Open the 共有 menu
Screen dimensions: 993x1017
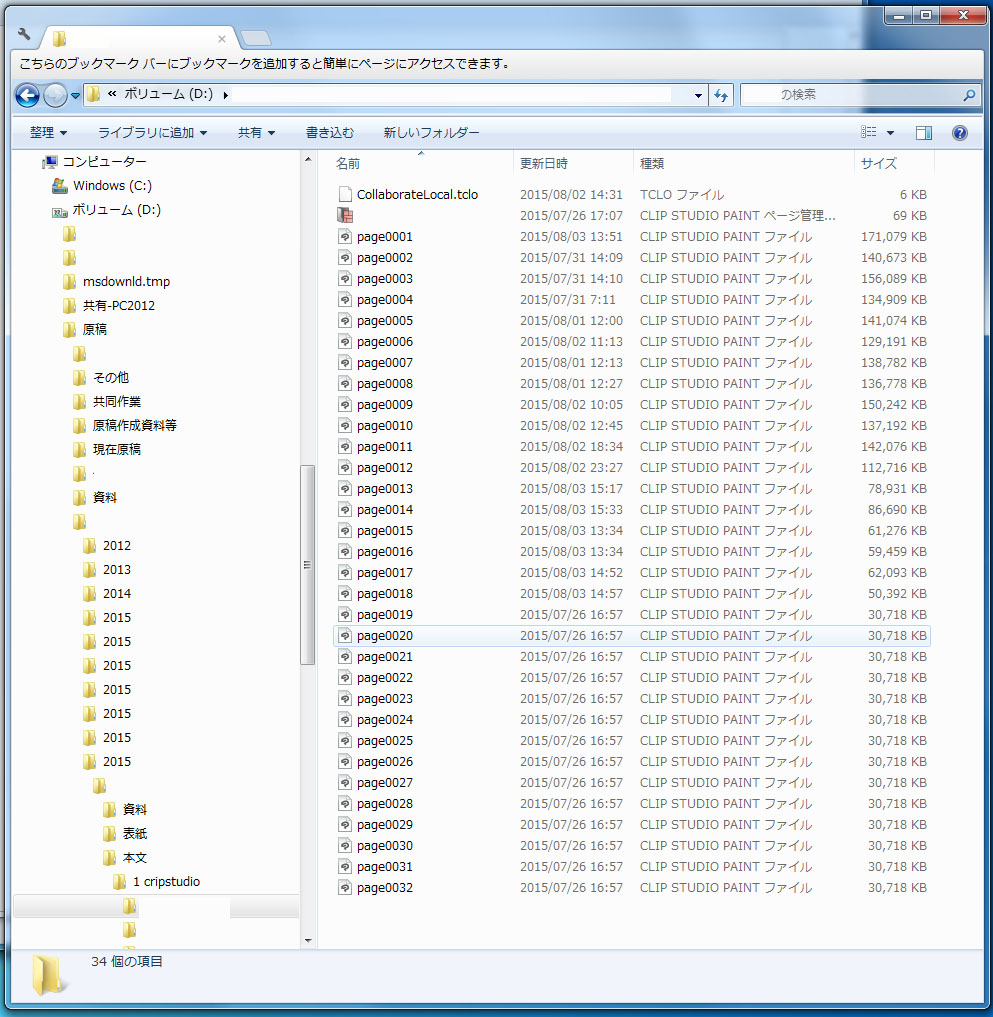tap(256, 133)
